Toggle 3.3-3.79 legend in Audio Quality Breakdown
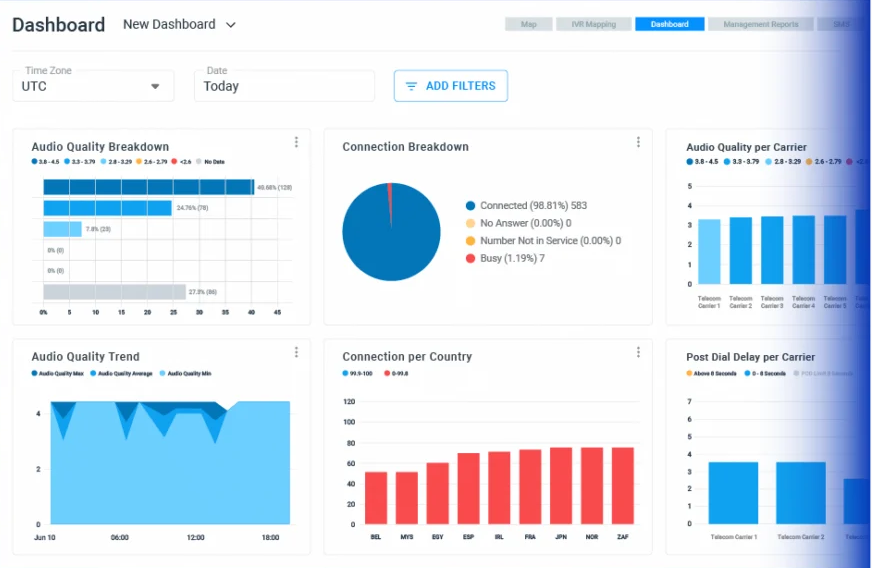The height and width of the screenshot is (568, 872). coord(80,162)
